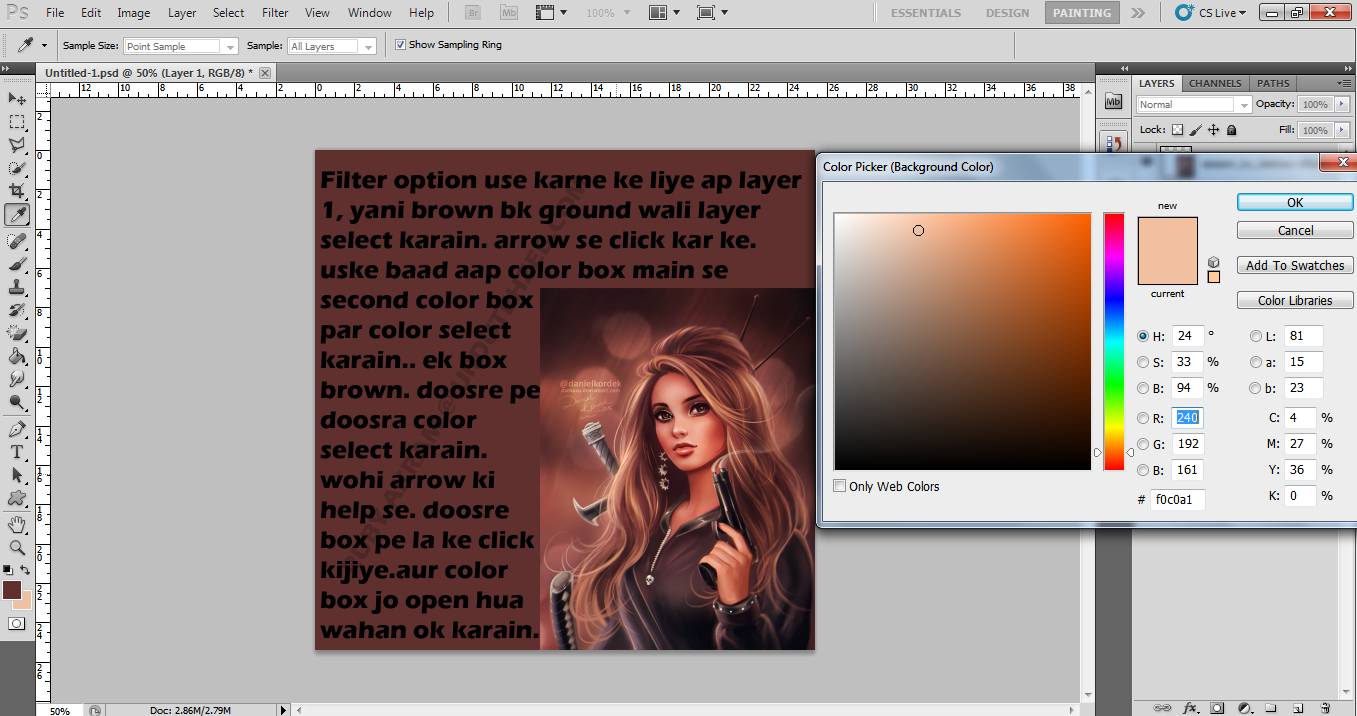Select the Eyedropper tool in the toolbox

tap(17, 214)
